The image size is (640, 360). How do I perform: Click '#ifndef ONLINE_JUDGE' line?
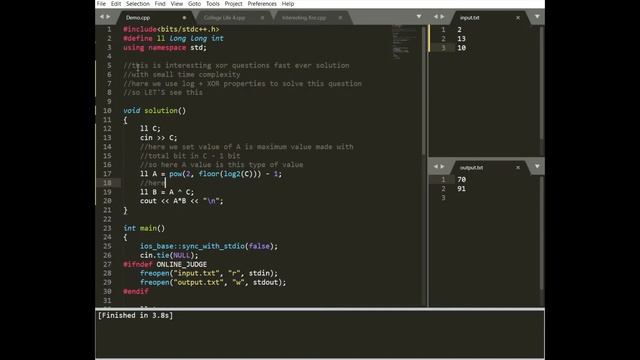click(165, 264)
